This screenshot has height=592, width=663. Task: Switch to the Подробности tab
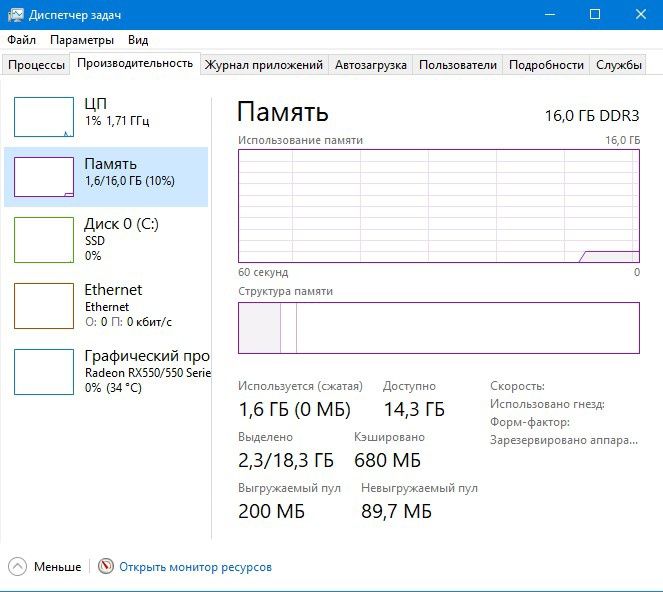click(x=546, y=65)
